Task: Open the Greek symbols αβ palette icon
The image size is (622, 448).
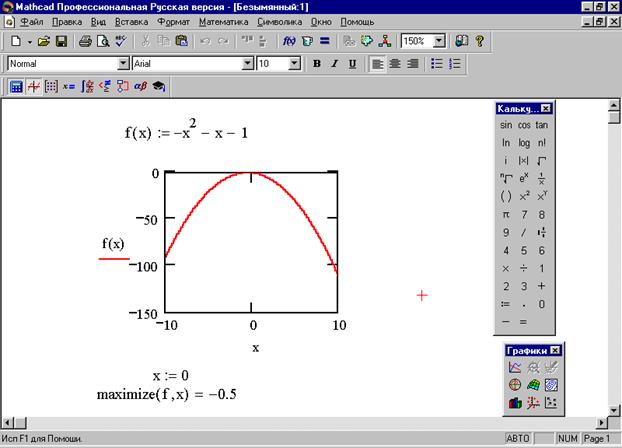Action: pos(140,86)
